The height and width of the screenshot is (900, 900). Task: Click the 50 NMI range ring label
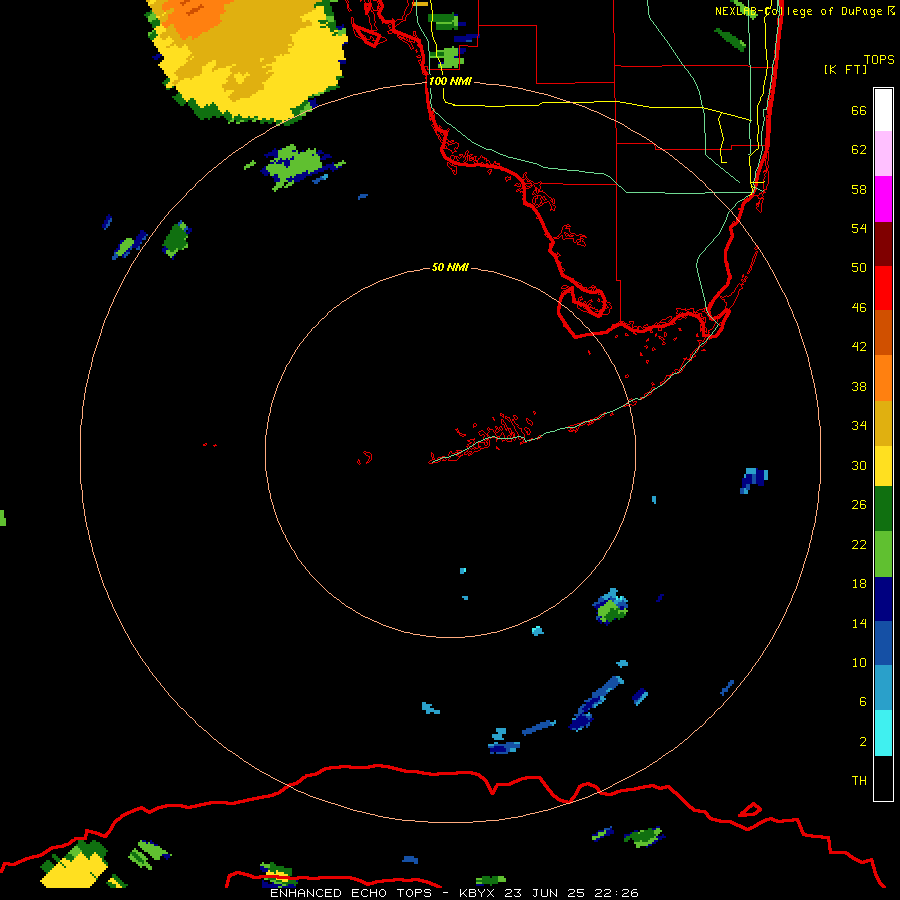pos(450,267)
